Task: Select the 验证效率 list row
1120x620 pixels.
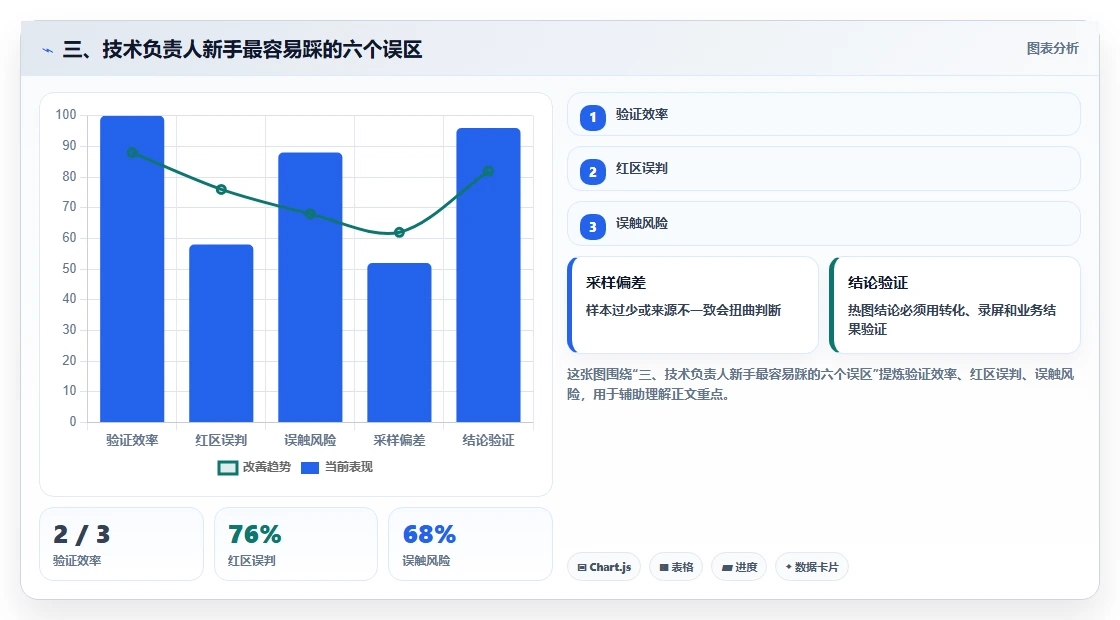Action: click(824, 114)
